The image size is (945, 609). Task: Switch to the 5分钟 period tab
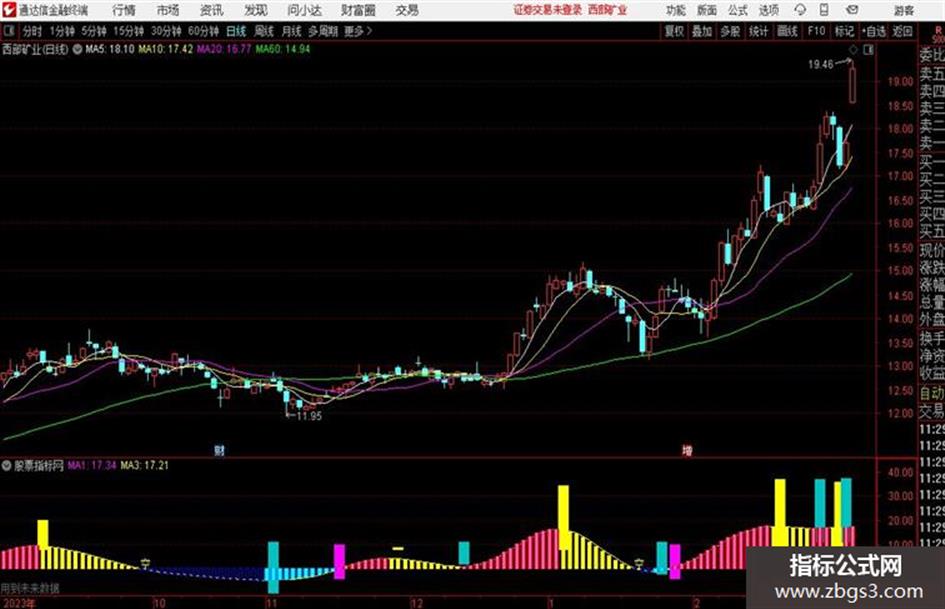pos(94,31)
